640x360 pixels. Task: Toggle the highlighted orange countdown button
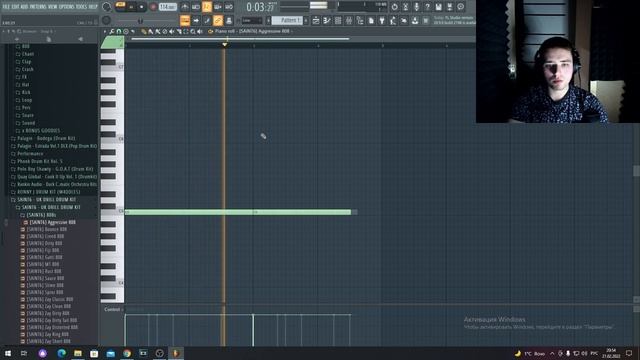[207, 7]
